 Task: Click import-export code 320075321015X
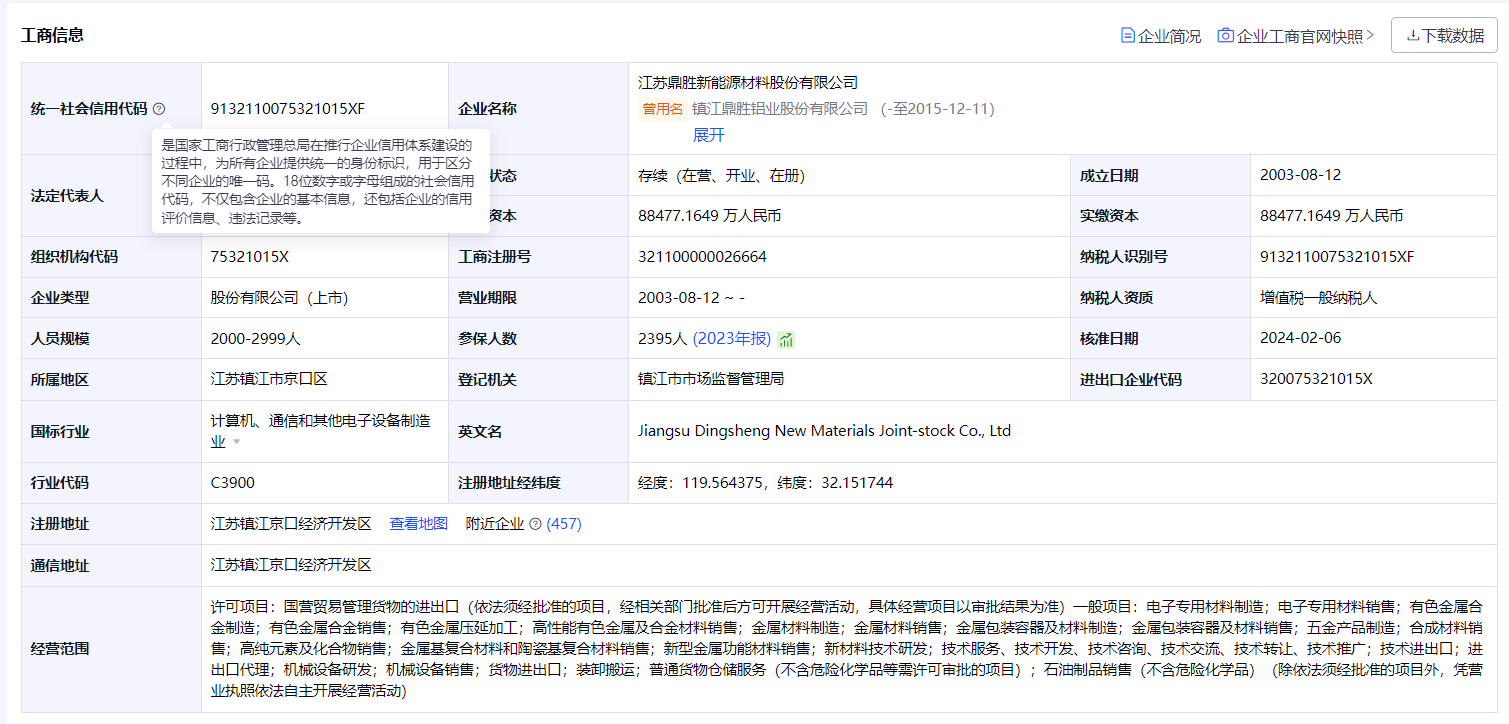pyautogui.click(x=1317, y=379)
